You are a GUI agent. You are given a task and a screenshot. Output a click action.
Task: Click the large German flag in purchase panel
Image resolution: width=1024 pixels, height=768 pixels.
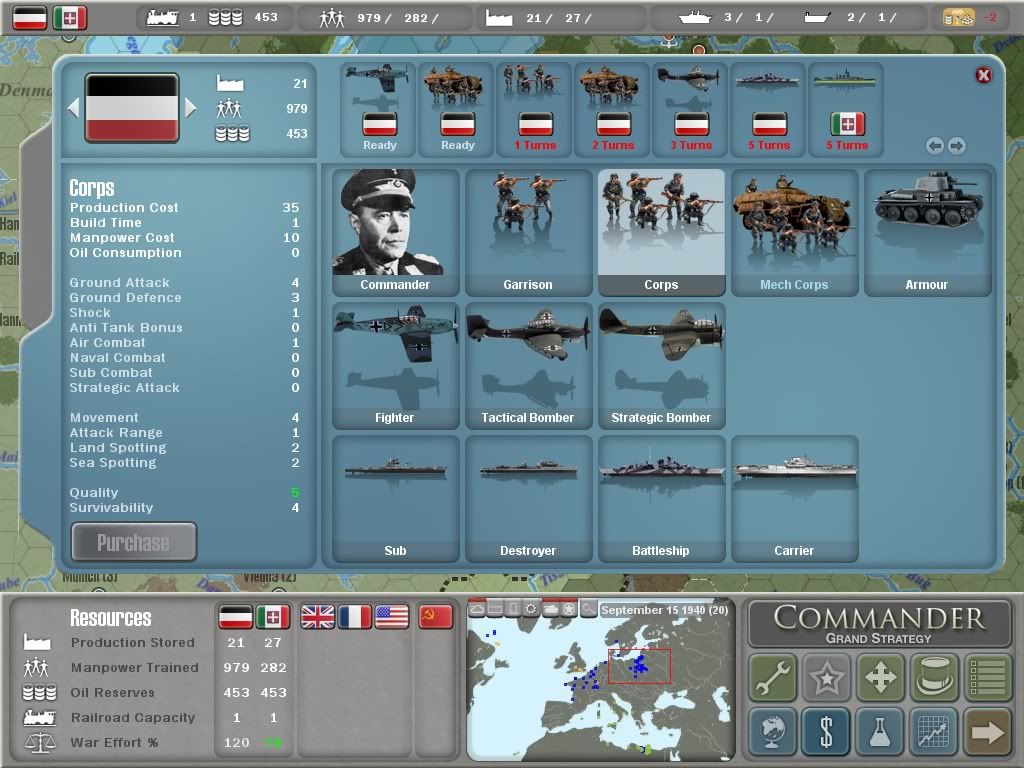132,108
